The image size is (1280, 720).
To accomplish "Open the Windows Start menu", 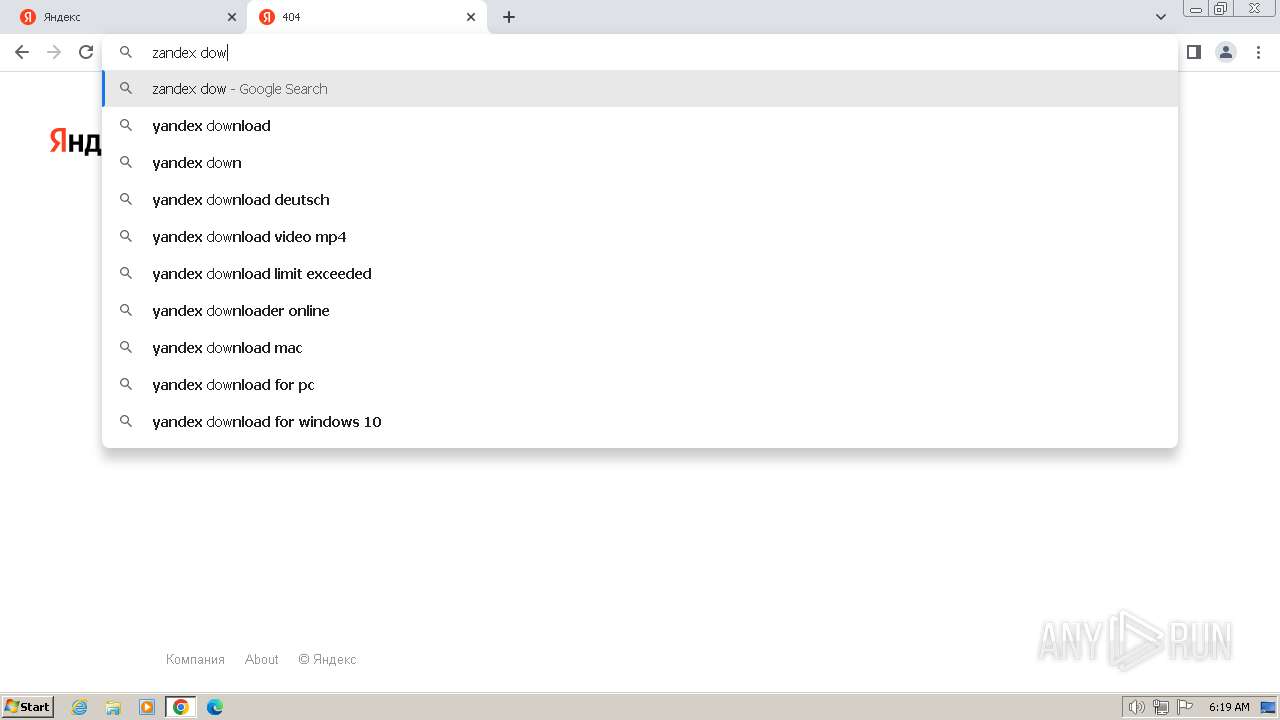I will (x=28, y=706).
